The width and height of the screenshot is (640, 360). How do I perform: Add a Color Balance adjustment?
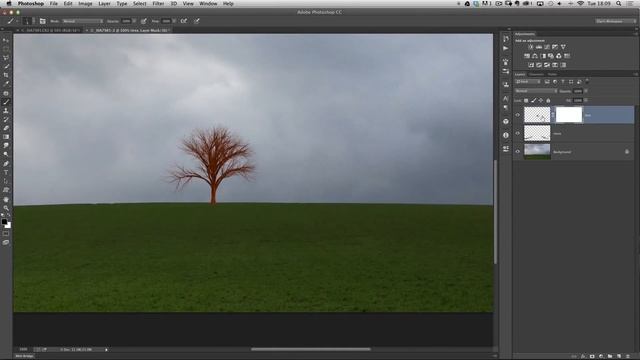535,56
